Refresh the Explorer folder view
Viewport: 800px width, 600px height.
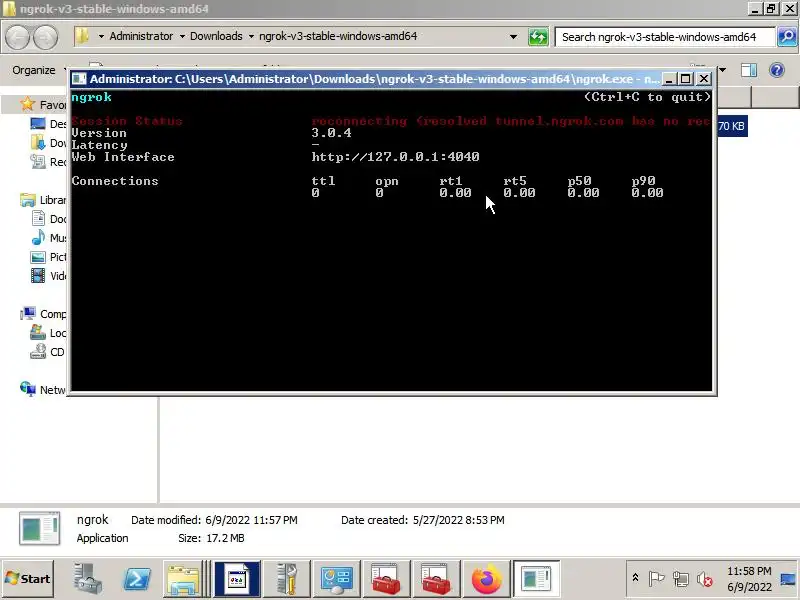538,37
